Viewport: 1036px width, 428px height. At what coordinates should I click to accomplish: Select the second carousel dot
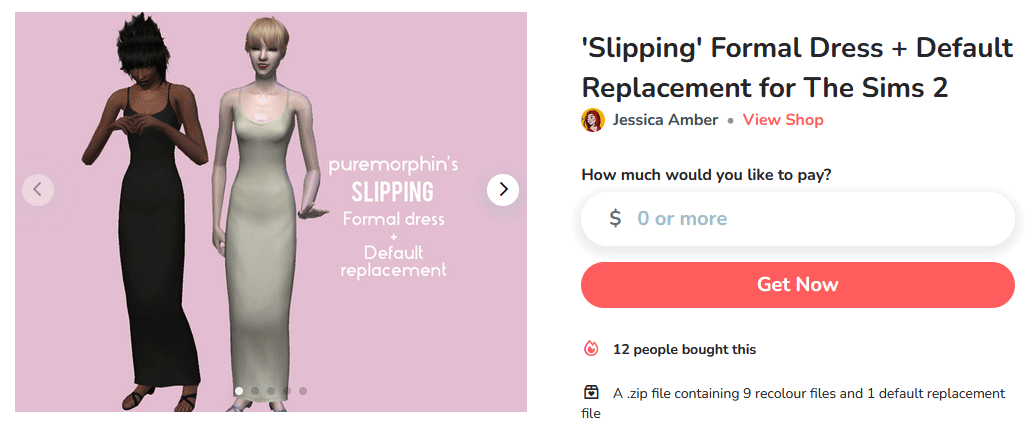[x=255, y=391]
